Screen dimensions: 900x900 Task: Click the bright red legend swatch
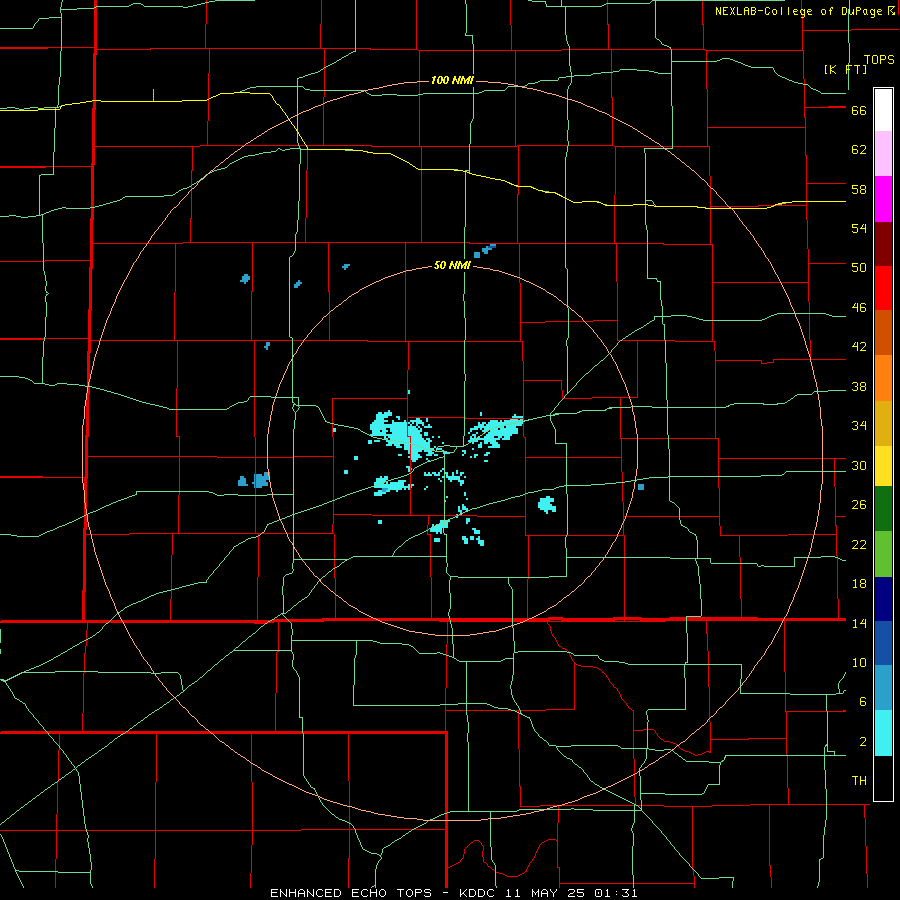[x=883, y=288]
